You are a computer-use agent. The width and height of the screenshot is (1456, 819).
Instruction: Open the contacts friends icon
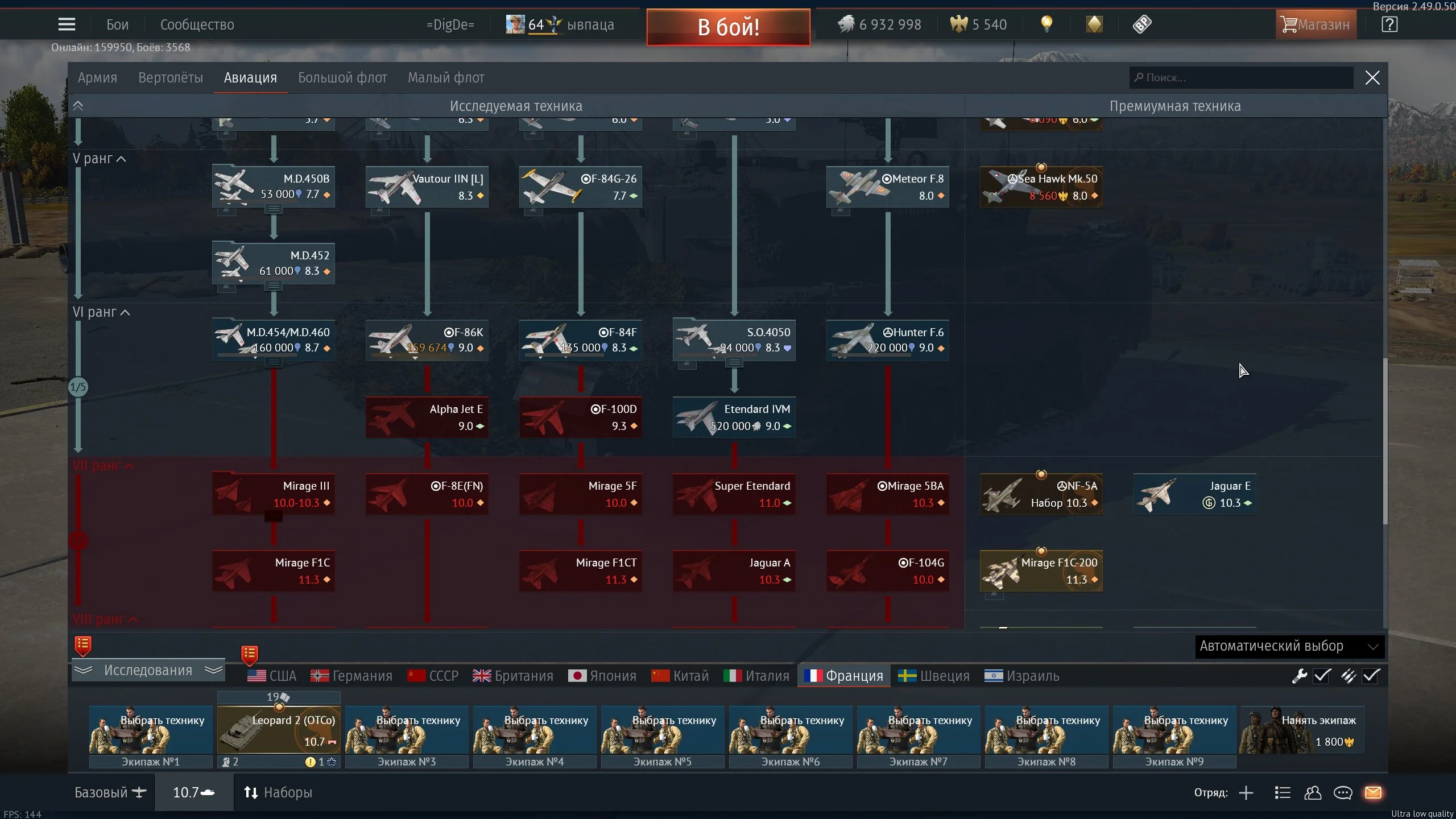tap(1313, 792)
